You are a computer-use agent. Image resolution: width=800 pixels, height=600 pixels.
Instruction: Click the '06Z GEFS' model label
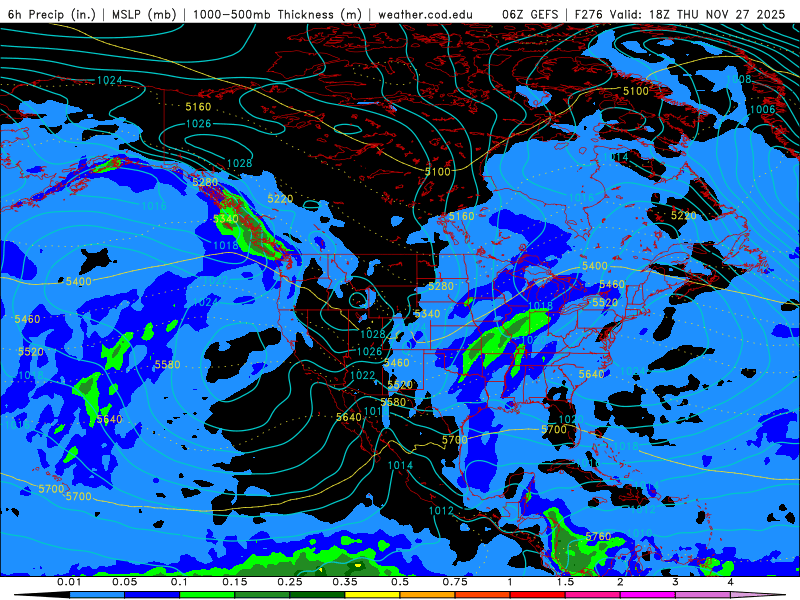pos(530,14)
